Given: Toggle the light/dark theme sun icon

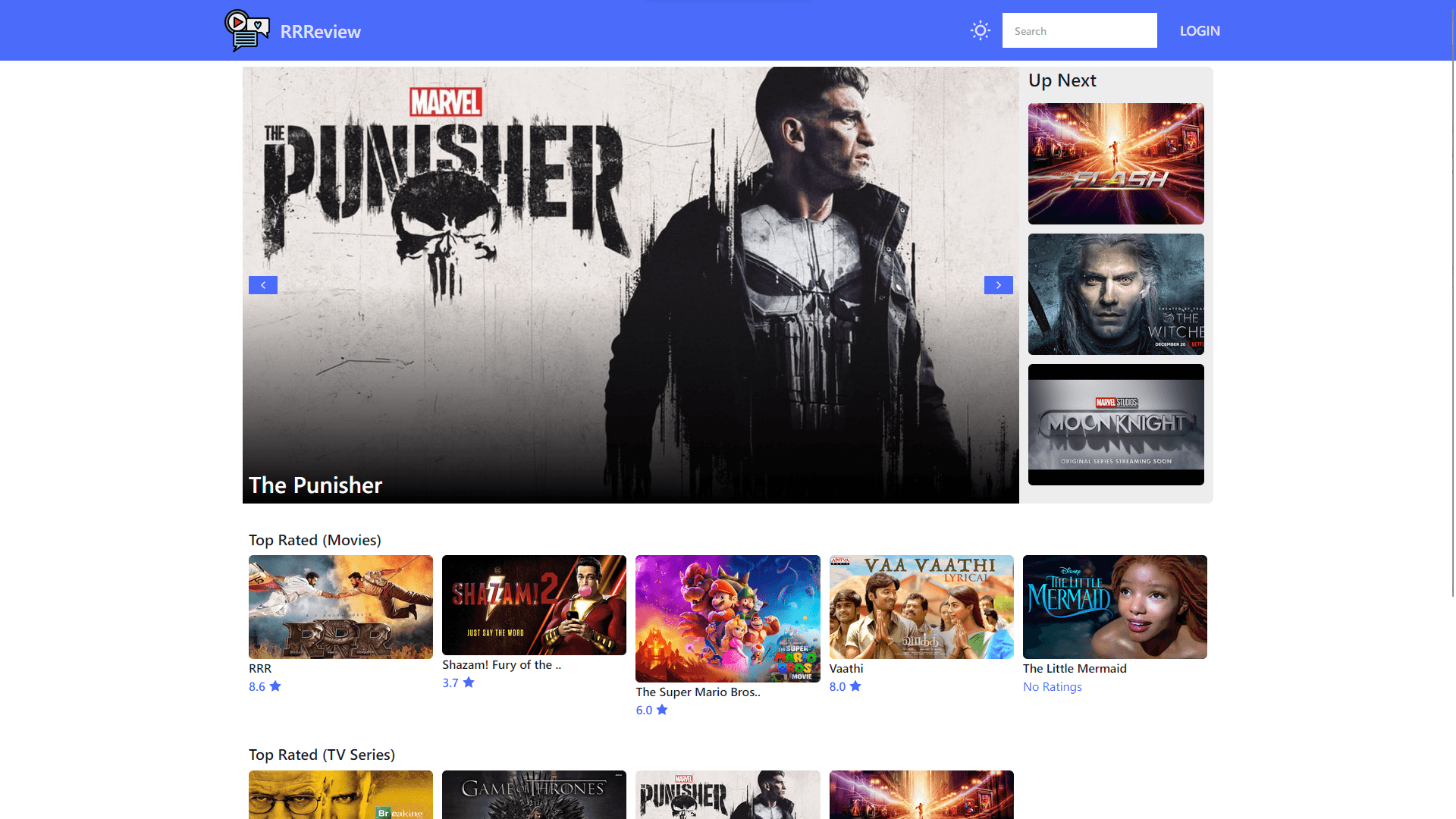Looking at the screenshot, I should (981, 30).
